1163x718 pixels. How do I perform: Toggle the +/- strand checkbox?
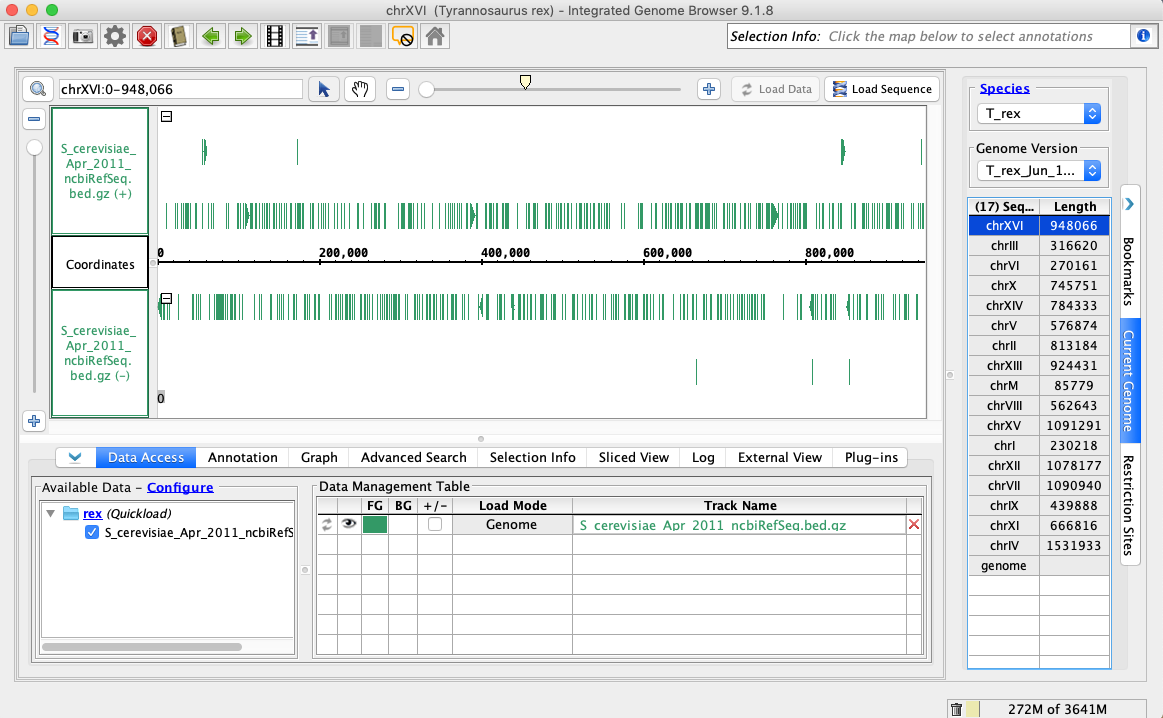point(435,524)
